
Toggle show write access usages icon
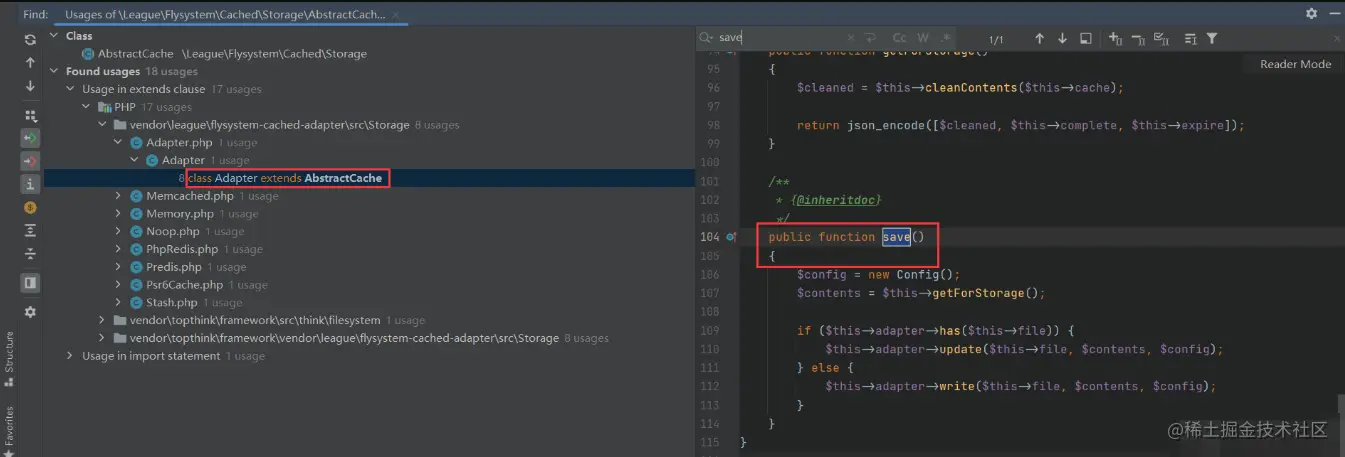tap(30, 160)
